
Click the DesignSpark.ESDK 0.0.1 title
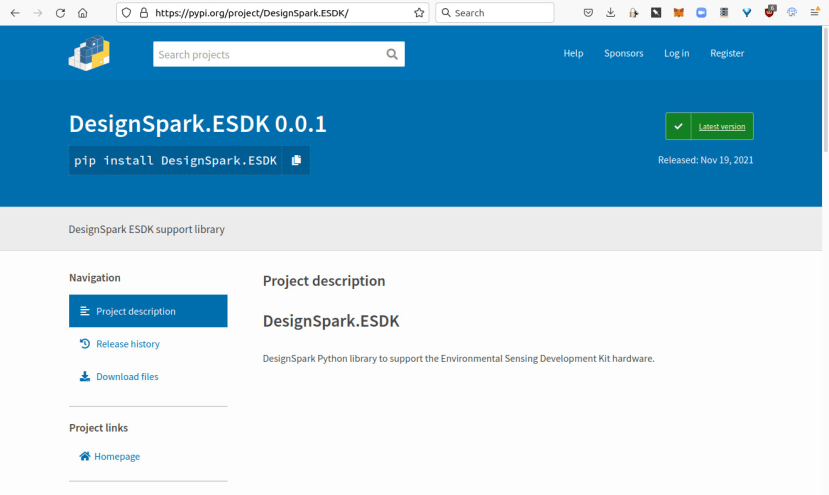pyautogui.click(x=198, y=124)
